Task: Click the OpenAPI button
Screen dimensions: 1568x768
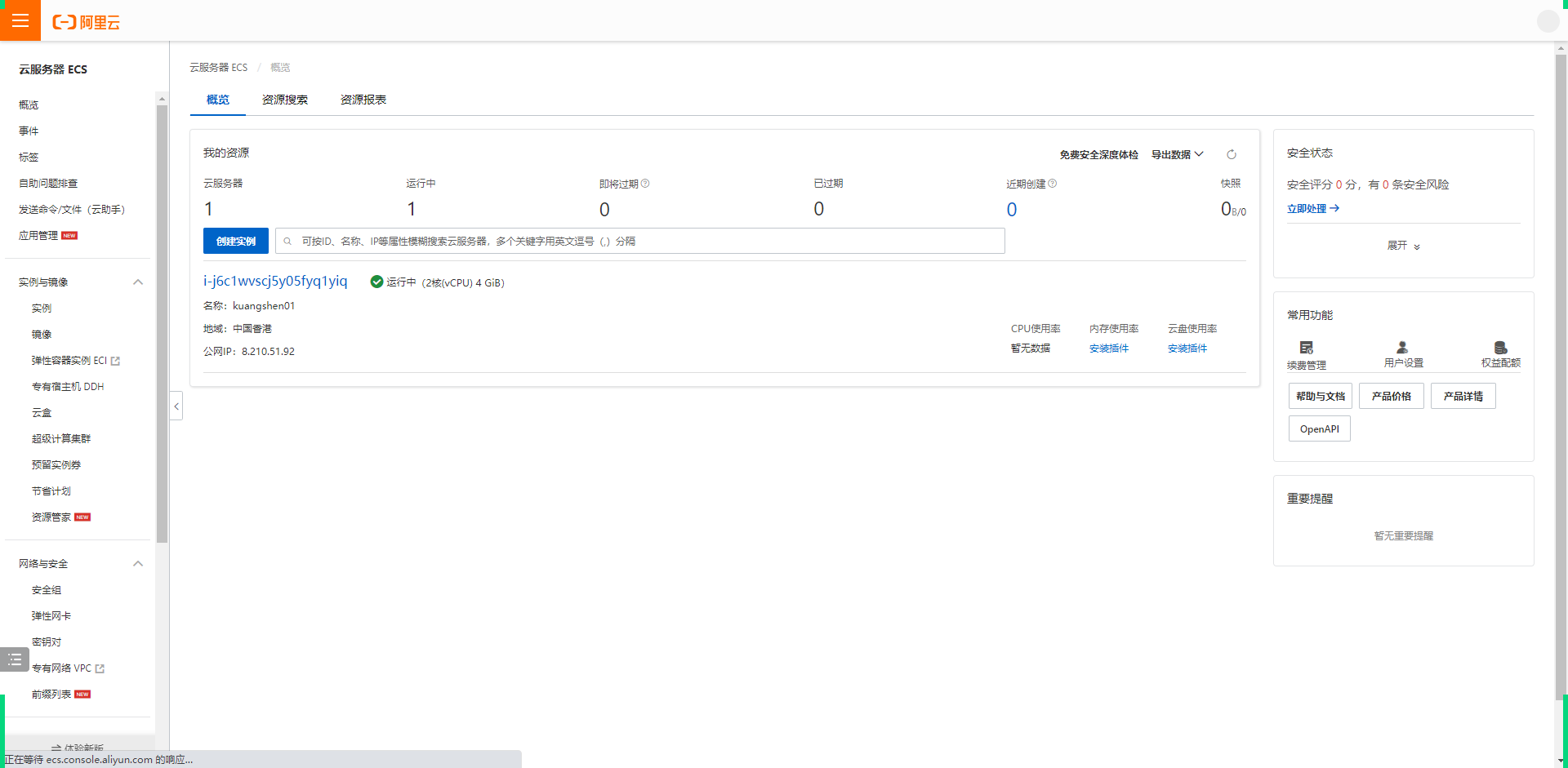Action: (1320, 428)
